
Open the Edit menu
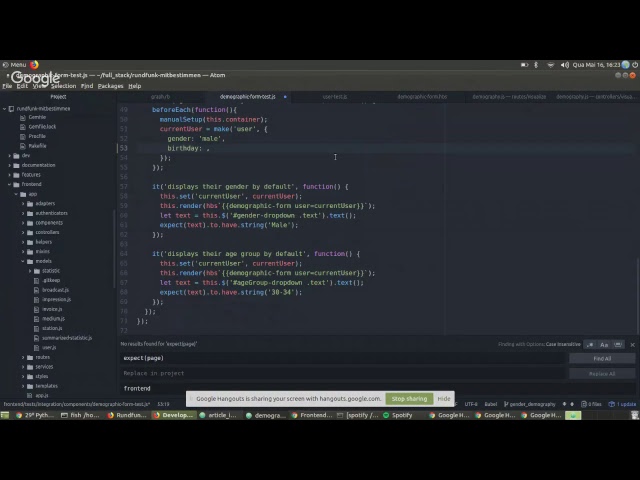[22, 86]
